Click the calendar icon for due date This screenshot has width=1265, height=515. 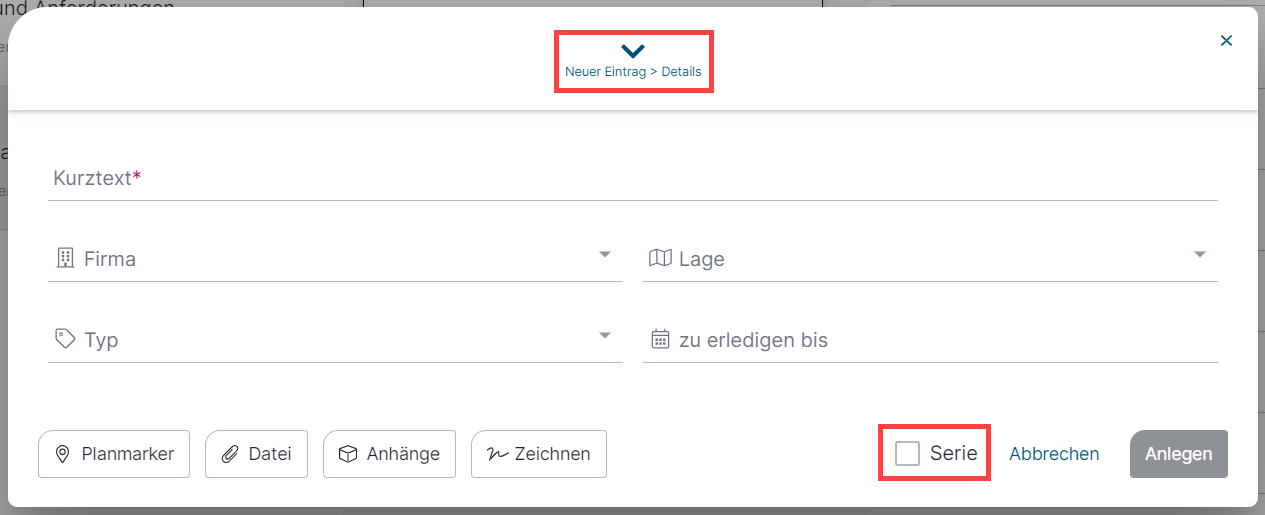[660, 339]
